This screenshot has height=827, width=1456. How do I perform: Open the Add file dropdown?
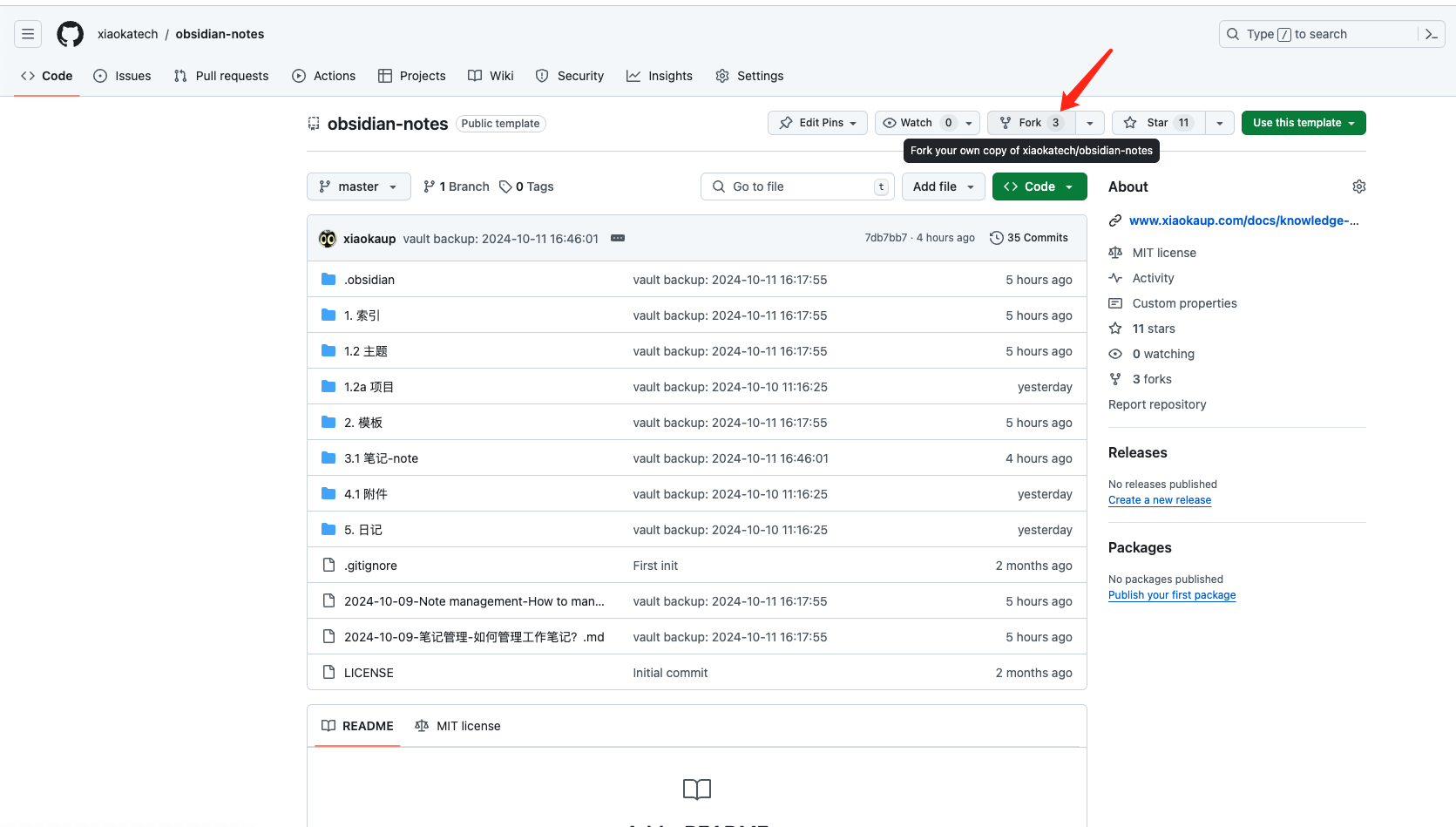pyautogui.click(x=944, y=186)
